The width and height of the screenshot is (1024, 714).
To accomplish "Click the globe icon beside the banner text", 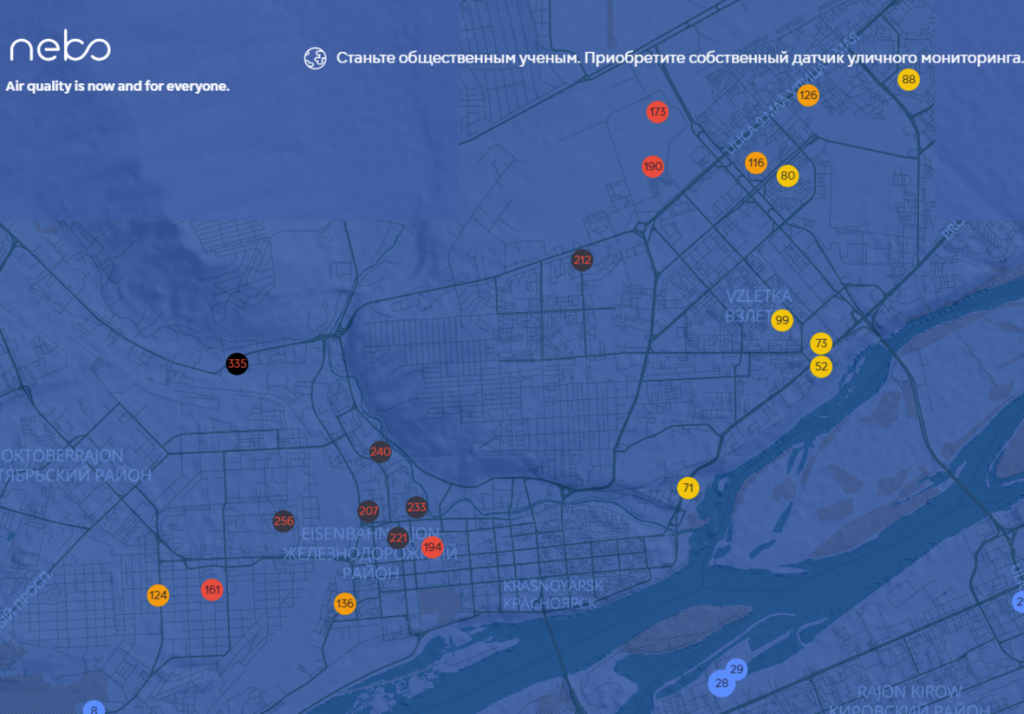I will tap(316, 58).
